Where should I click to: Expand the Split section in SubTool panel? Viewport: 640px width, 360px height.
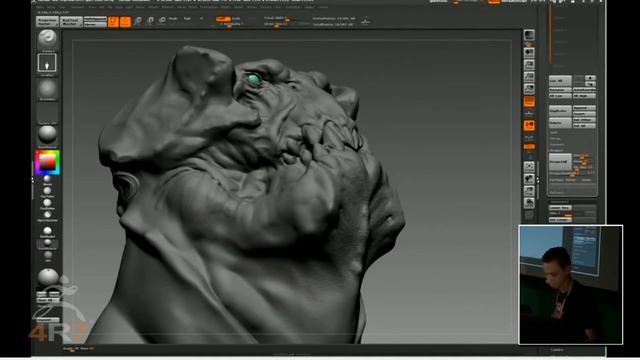pyautogui.click(x=554, y=133)
